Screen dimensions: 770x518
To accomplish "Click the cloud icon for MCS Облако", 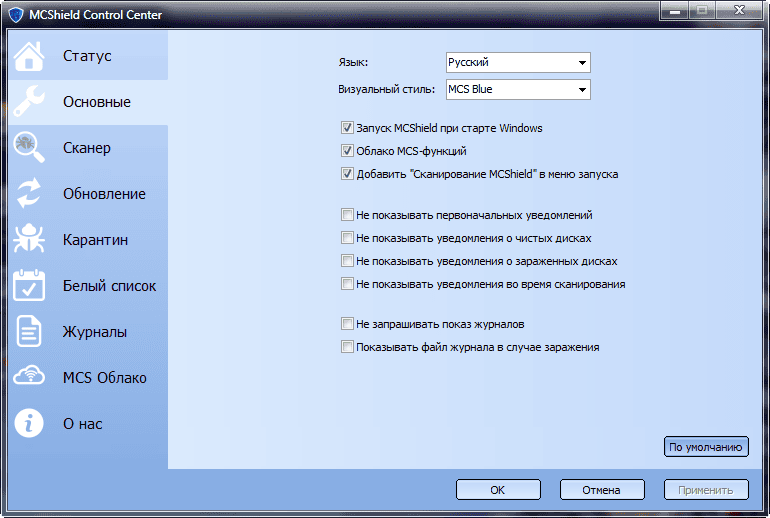I will point(28,376).
